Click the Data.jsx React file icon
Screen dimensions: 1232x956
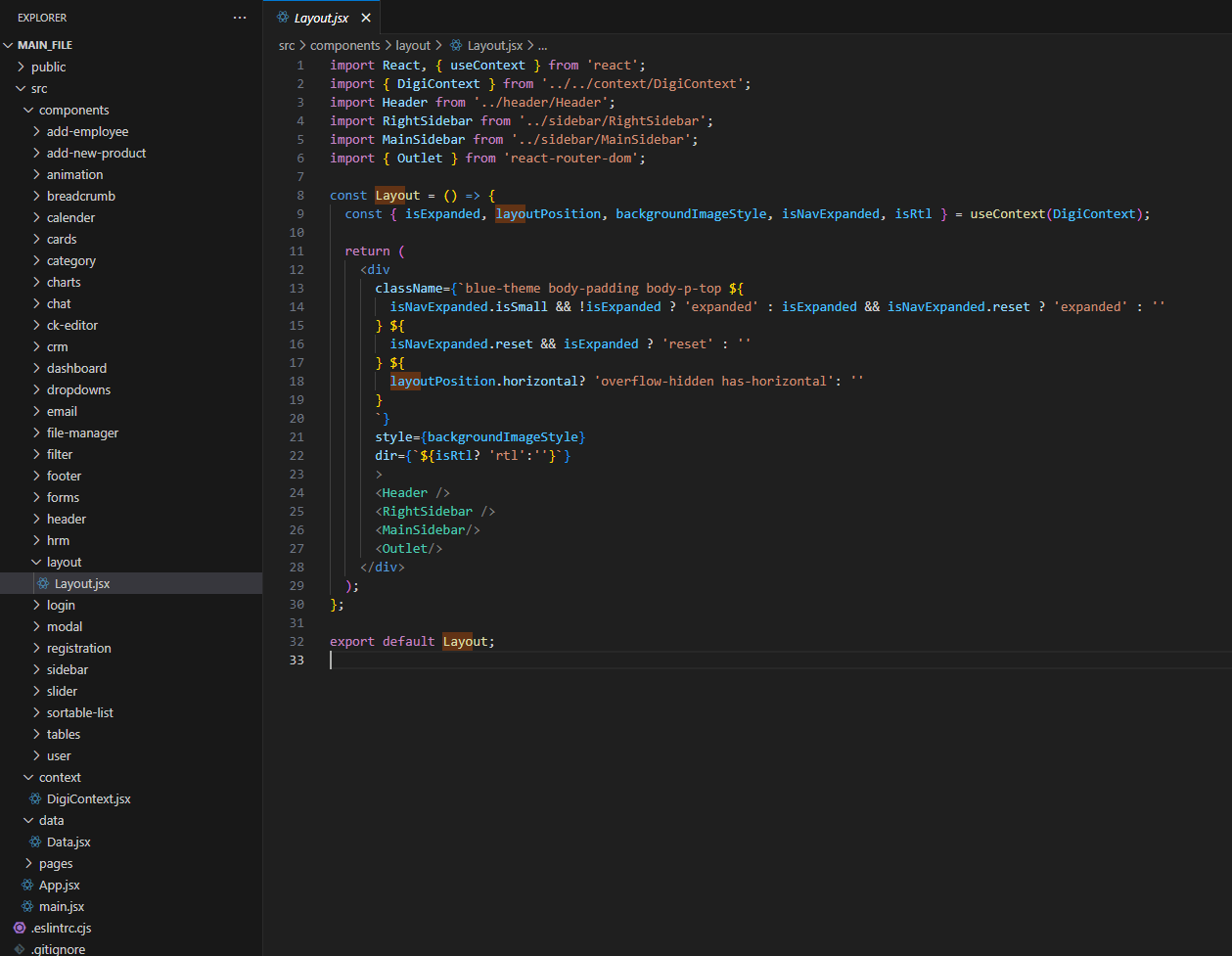(35, 842)
